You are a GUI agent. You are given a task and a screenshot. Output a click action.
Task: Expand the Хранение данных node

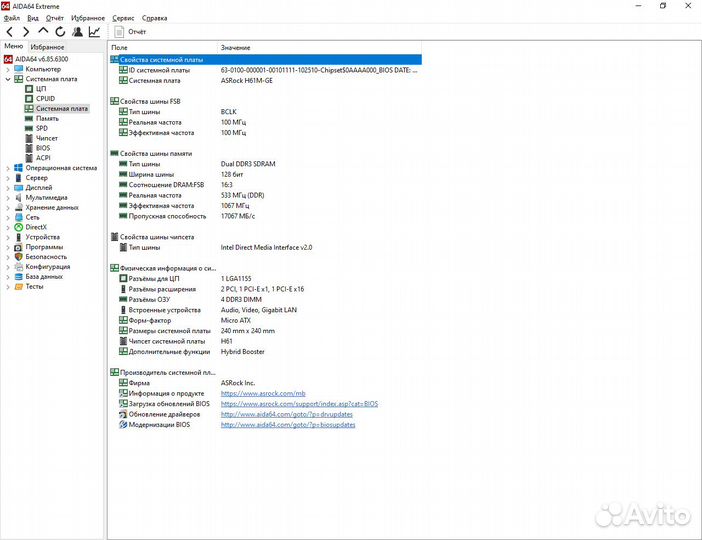click(x=8, y=208)
